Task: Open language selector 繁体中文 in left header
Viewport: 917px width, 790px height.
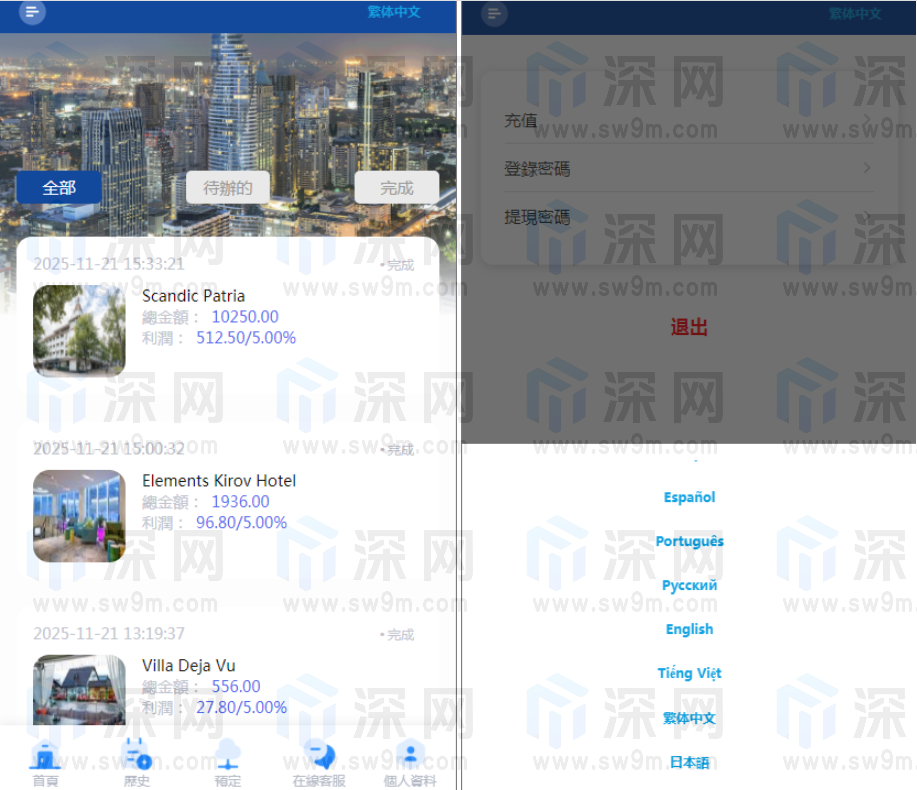Action: point(394,12)
